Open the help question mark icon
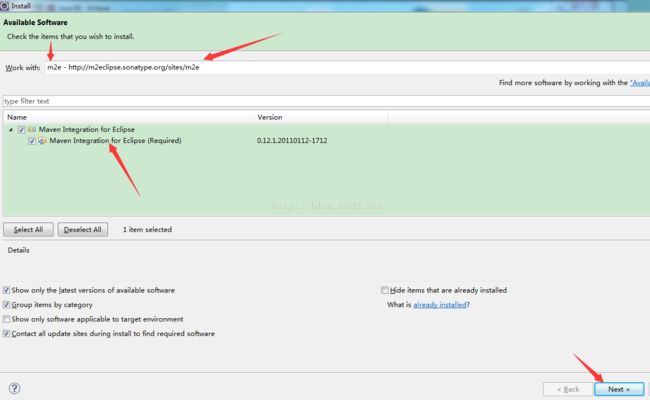This screenshot has width=650, height=400. 15,388
